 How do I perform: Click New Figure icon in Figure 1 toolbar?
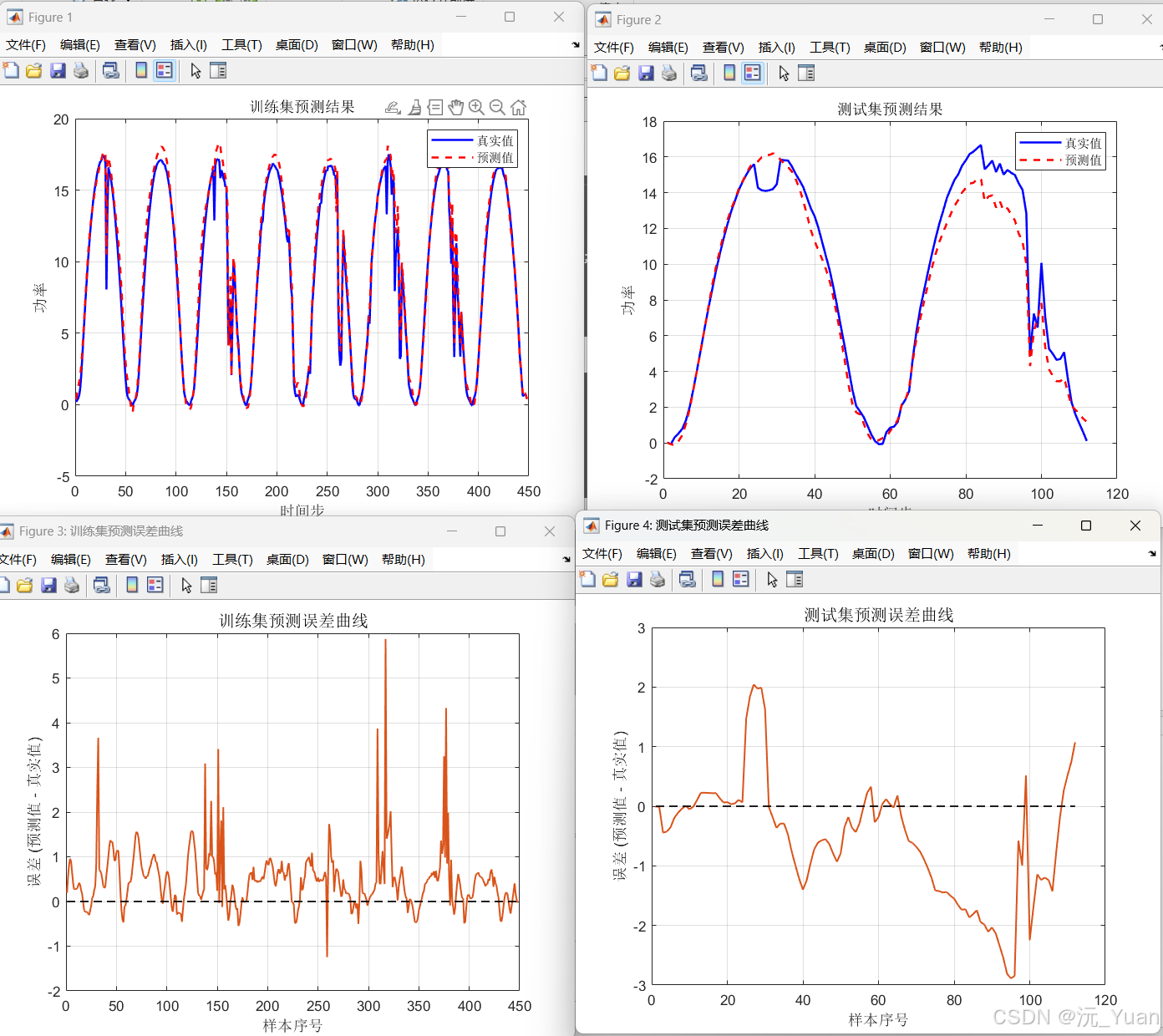click(11, 71)
